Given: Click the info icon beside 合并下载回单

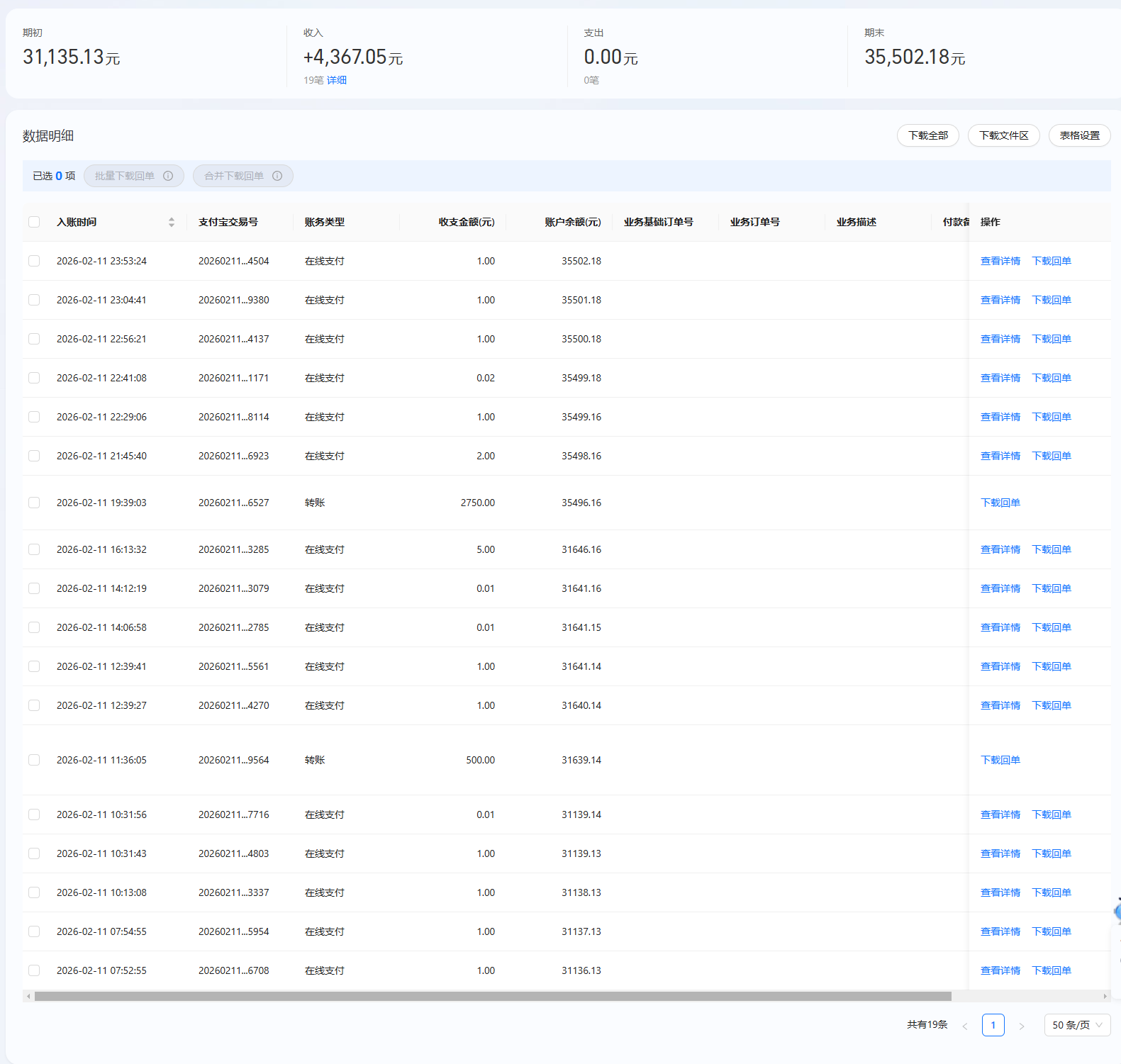Looking at the screenshot, I should coord(277,176).
